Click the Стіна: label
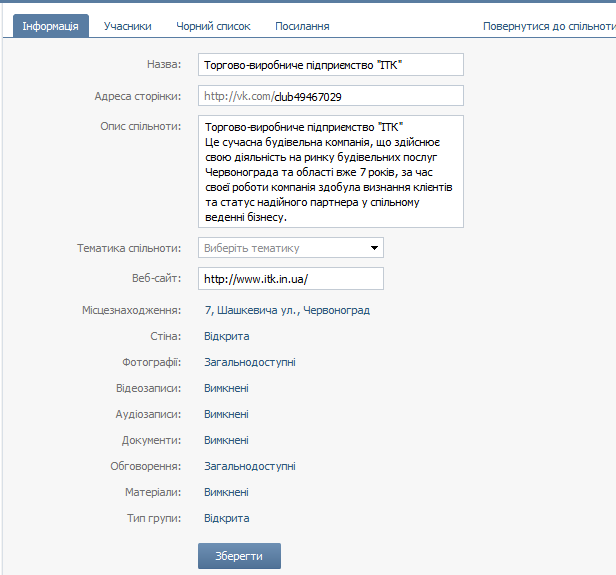The width and height of the screenshot is (616, 575). pos(165,336)
